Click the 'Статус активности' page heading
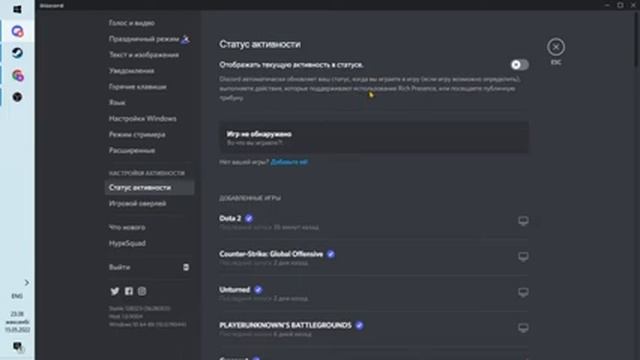 point(260,44)
